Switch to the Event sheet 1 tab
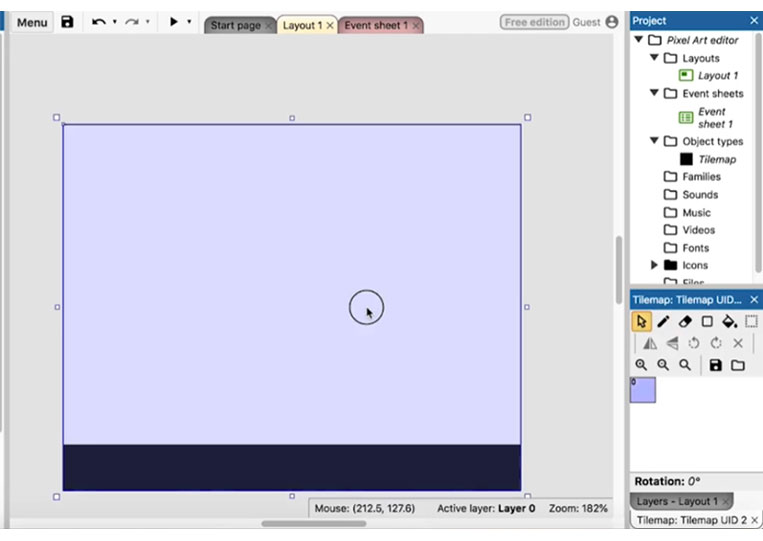This screenshot has height=541, width=763. pos(376,25)
